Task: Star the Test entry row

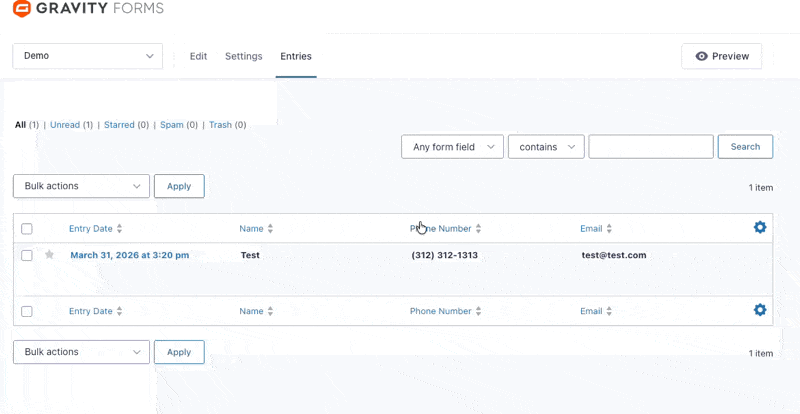Action: coord(49,254)
